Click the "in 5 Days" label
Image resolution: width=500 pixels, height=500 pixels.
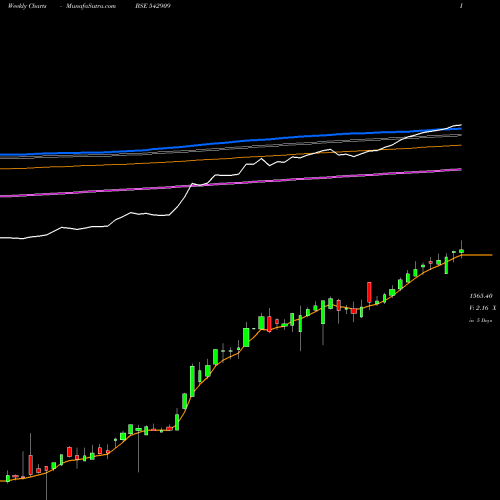click(480, 320)
